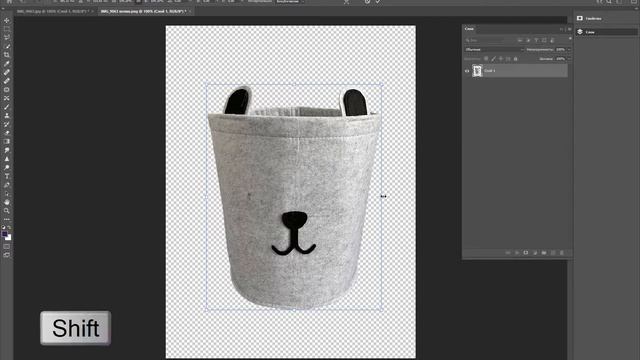Select the layer 1 name
Image resolution: width=640 pixels, height=360 pixels.
coord(490,71)
